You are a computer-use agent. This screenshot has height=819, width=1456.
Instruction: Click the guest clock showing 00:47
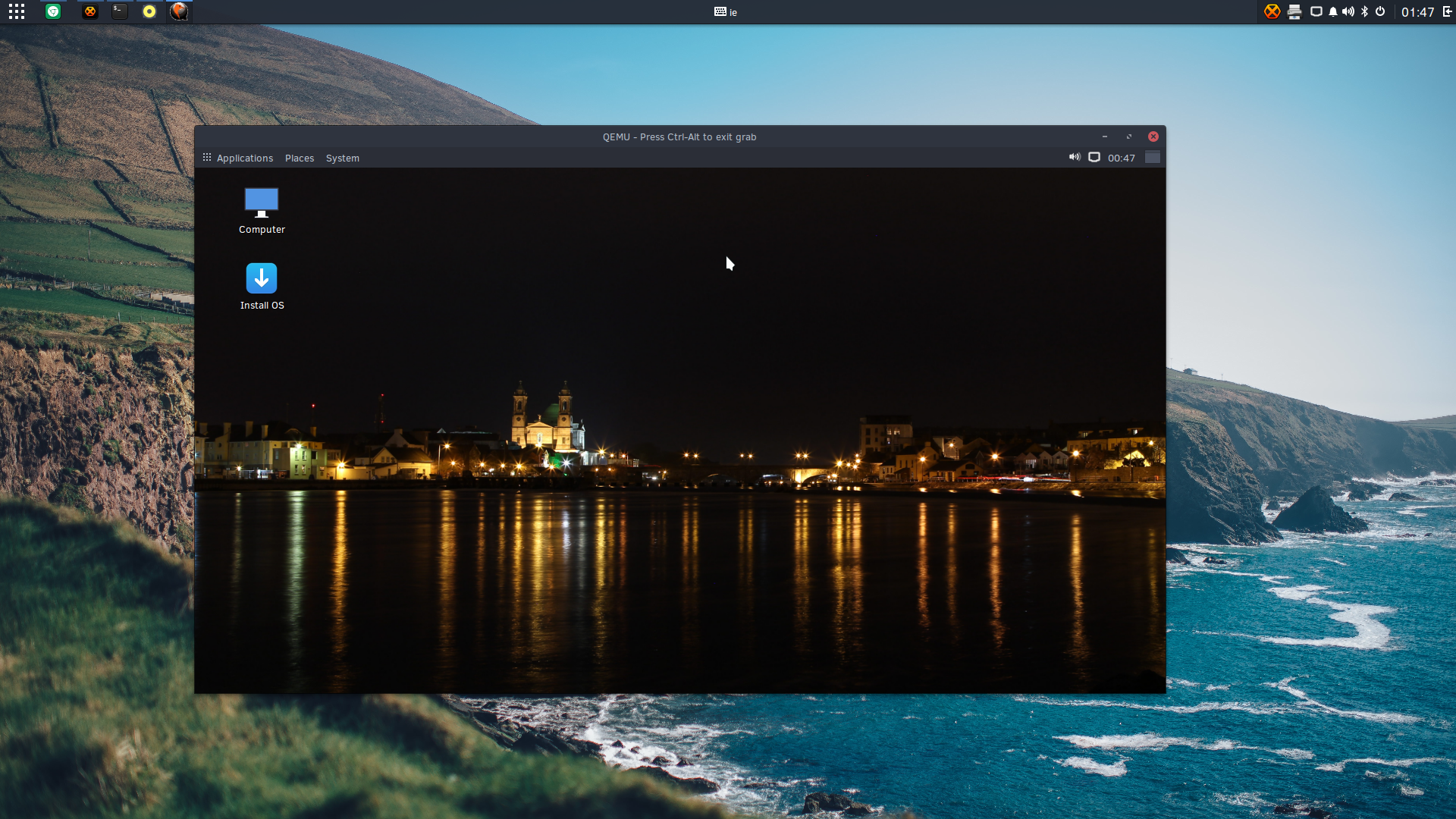1122,158
